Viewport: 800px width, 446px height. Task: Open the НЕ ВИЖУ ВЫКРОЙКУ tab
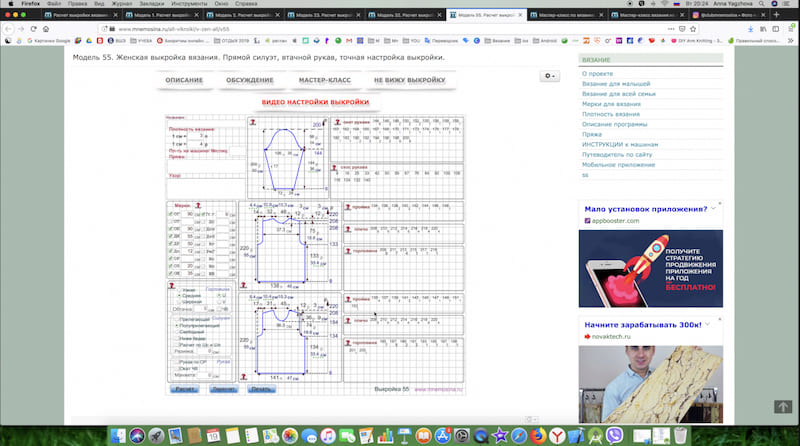410,80
